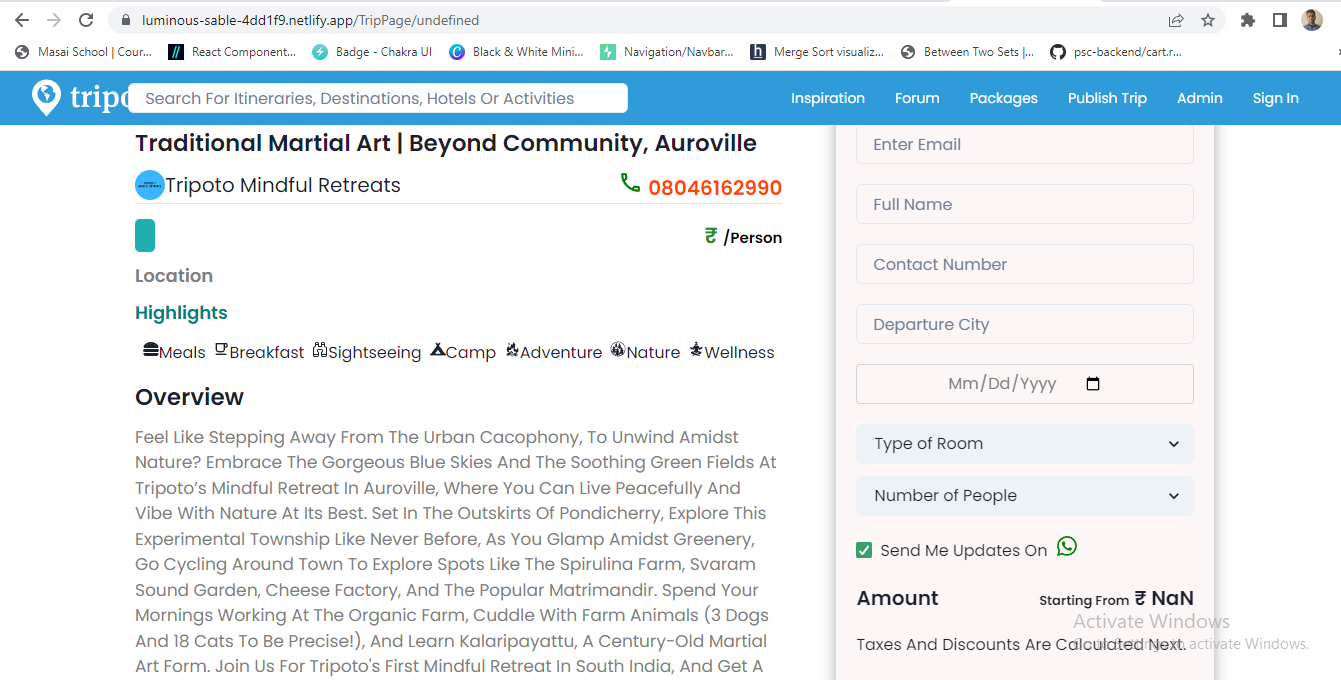1341x680 pixels.
Task: Click the Highlights heading
Action: point(181,313)
